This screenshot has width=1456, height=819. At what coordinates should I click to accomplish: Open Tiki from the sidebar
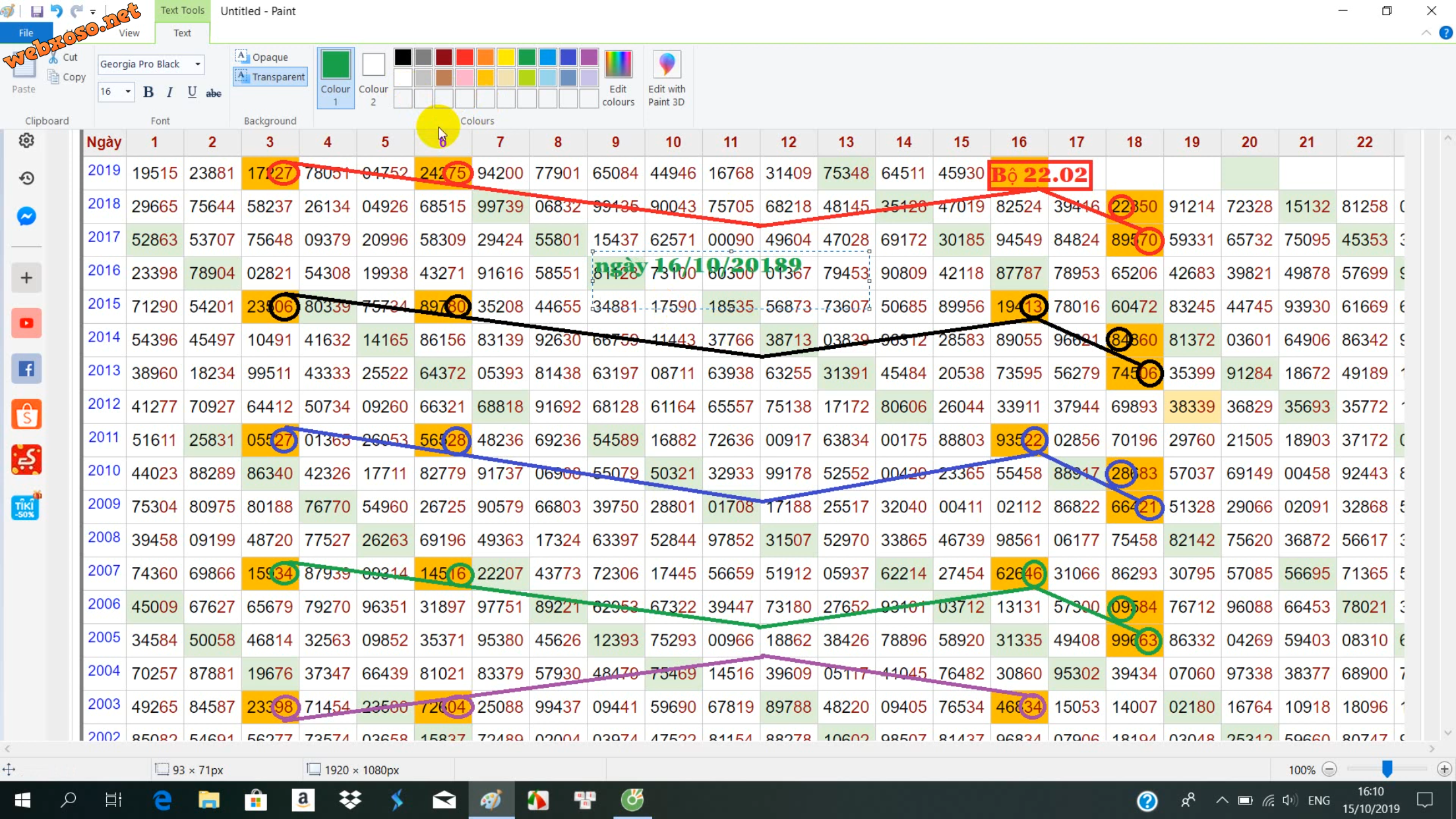coord(26,506)
